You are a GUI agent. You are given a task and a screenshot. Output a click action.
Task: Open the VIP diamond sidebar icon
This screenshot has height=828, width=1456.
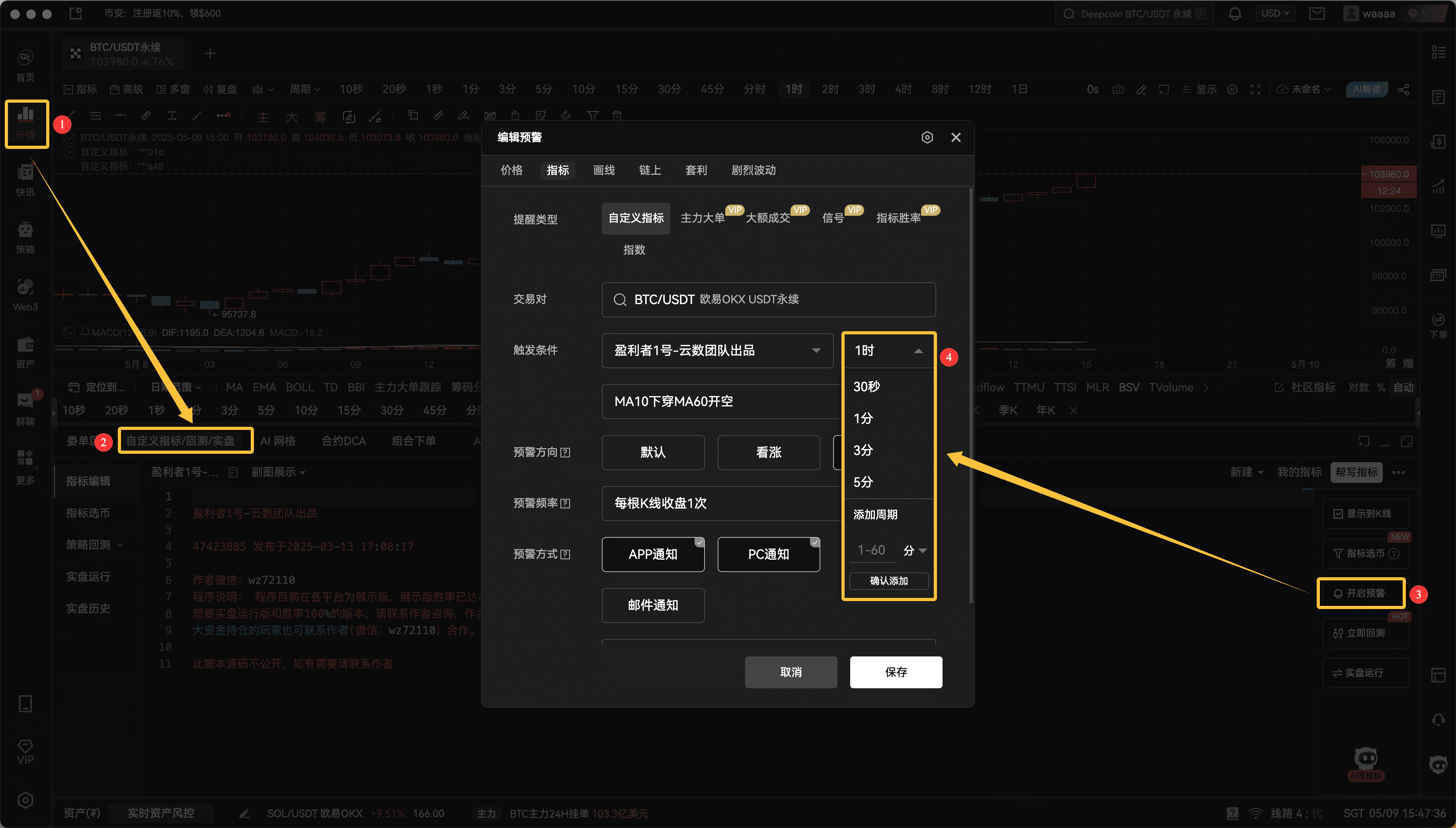point(25,752)
